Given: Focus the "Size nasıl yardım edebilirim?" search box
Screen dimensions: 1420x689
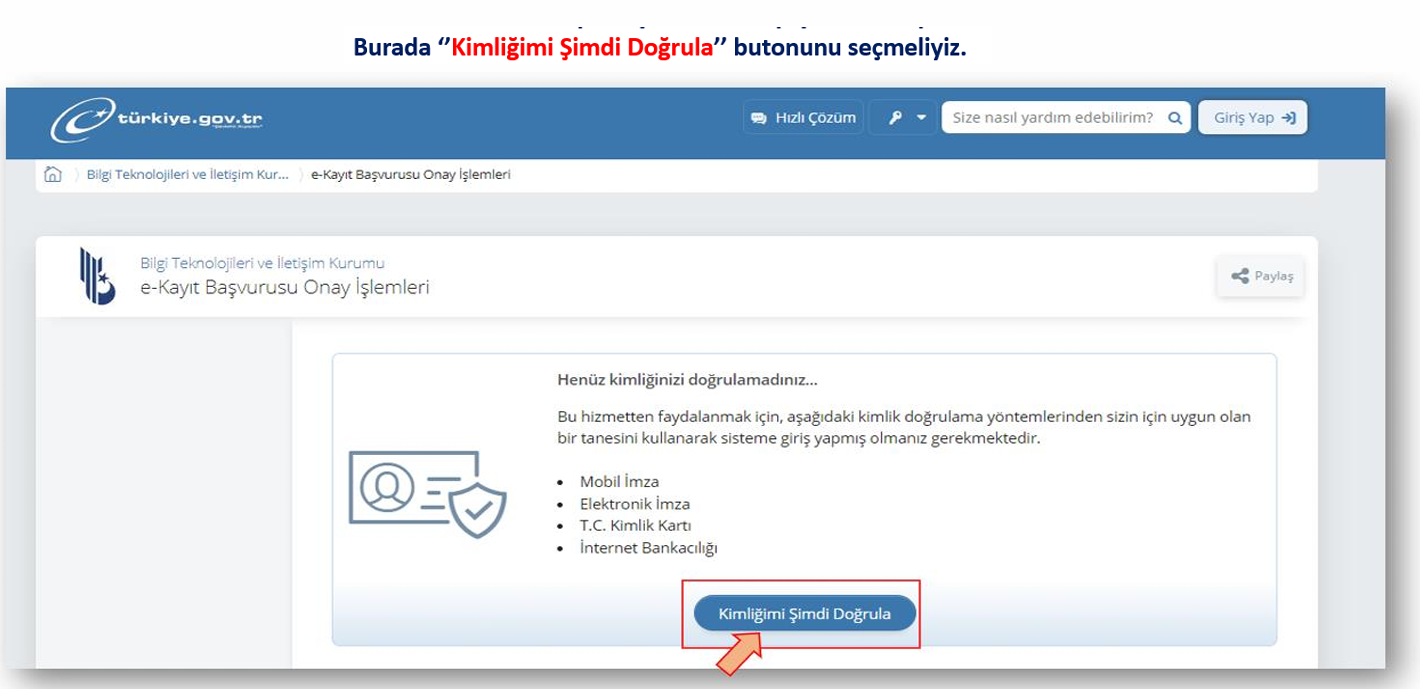Looking at the screenshot, I should coord(1052,118).
